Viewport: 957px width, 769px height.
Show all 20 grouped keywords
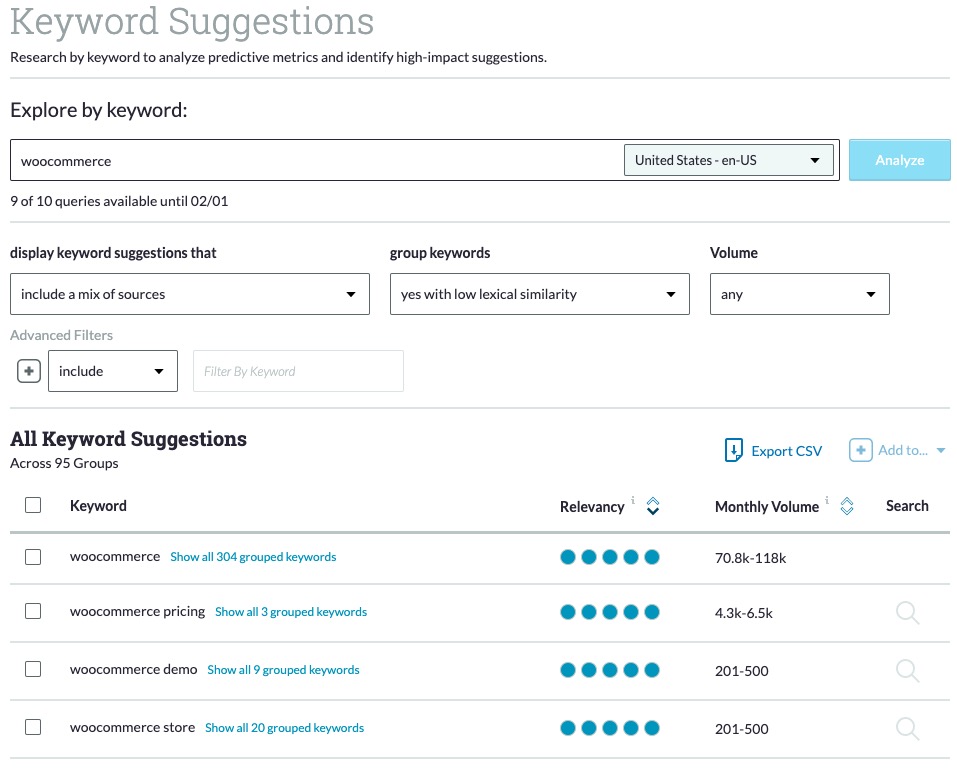click(x=284, y=727)
